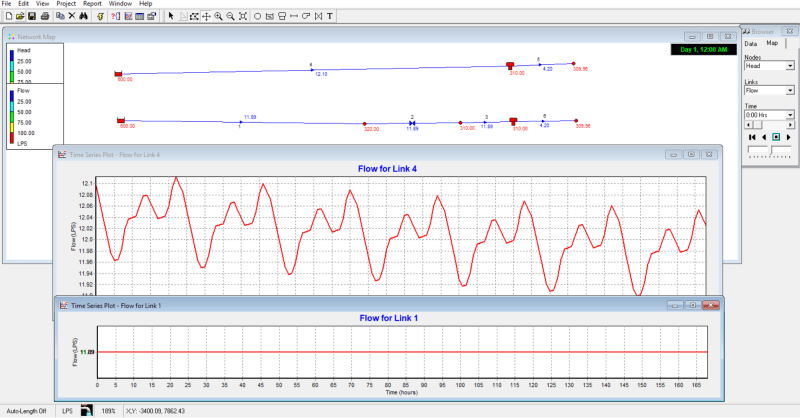
Task: Select the Add Reservoir tool
Action: pyautogui.click(x=270, y=16)
